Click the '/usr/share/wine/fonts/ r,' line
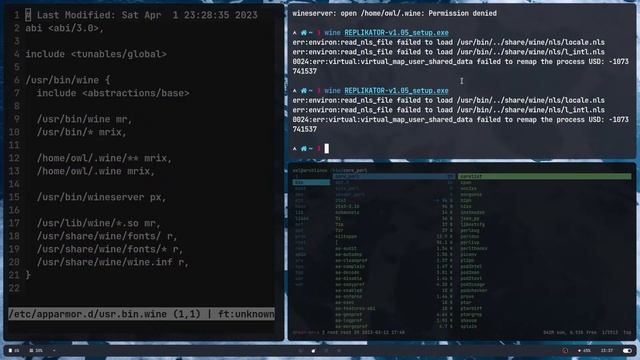Screen dimensions: 640x360 tap(107, 236)
